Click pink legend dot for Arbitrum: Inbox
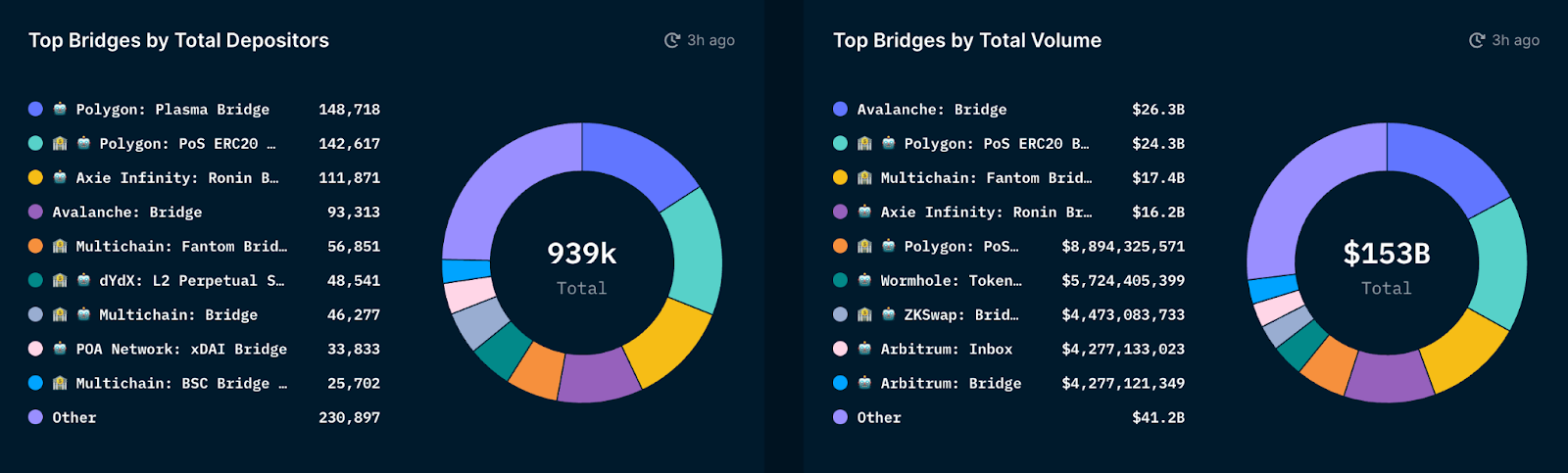 pos(840,349)
